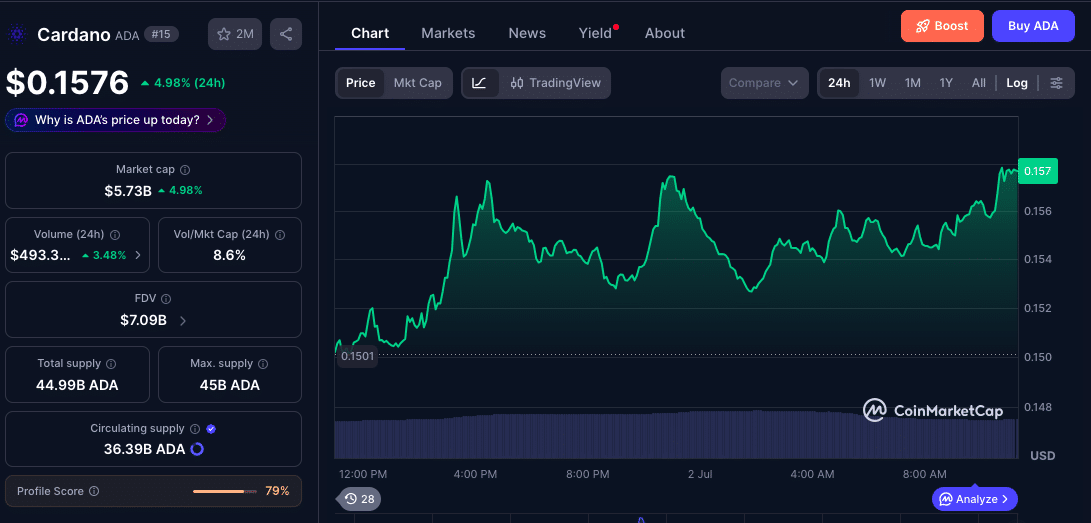Viewport: 1091px width, 523px height.
Task: Click the line chart view icon
Action: (479, 83)
